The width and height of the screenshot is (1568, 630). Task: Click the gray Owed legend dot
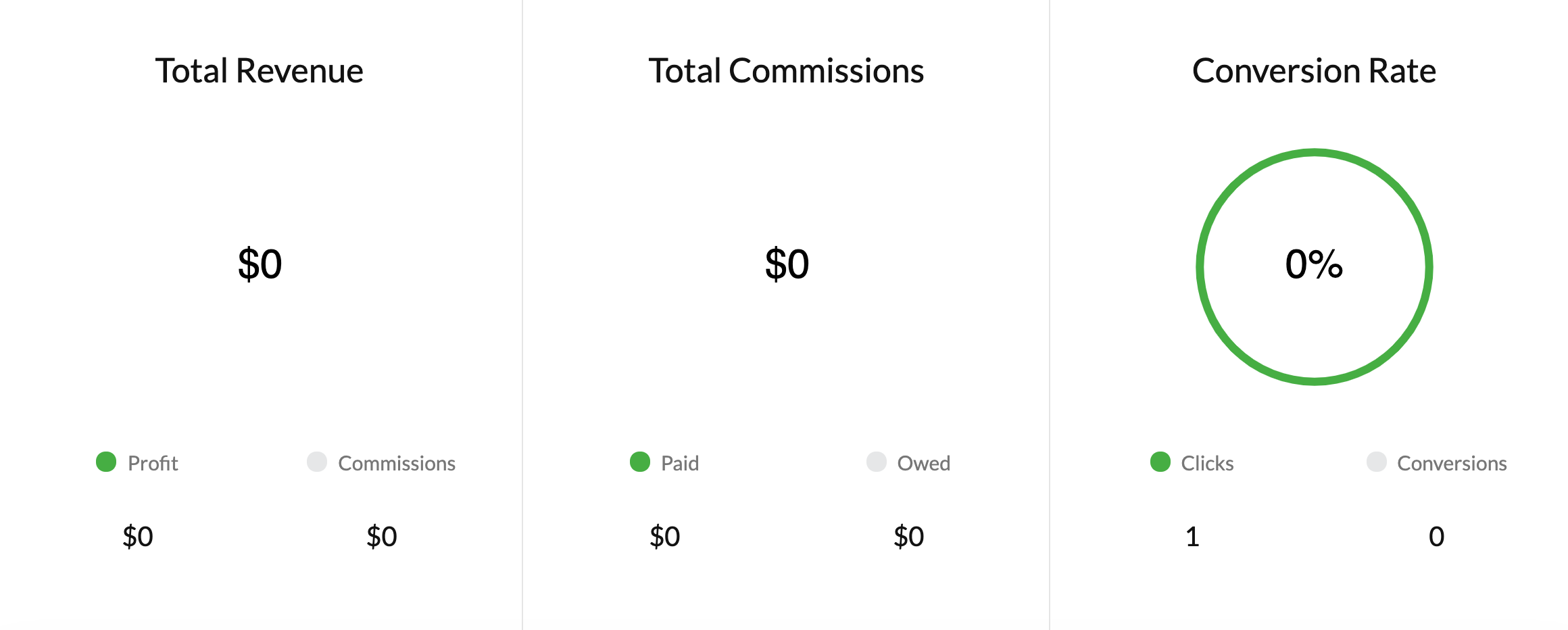tap(877, 462)
